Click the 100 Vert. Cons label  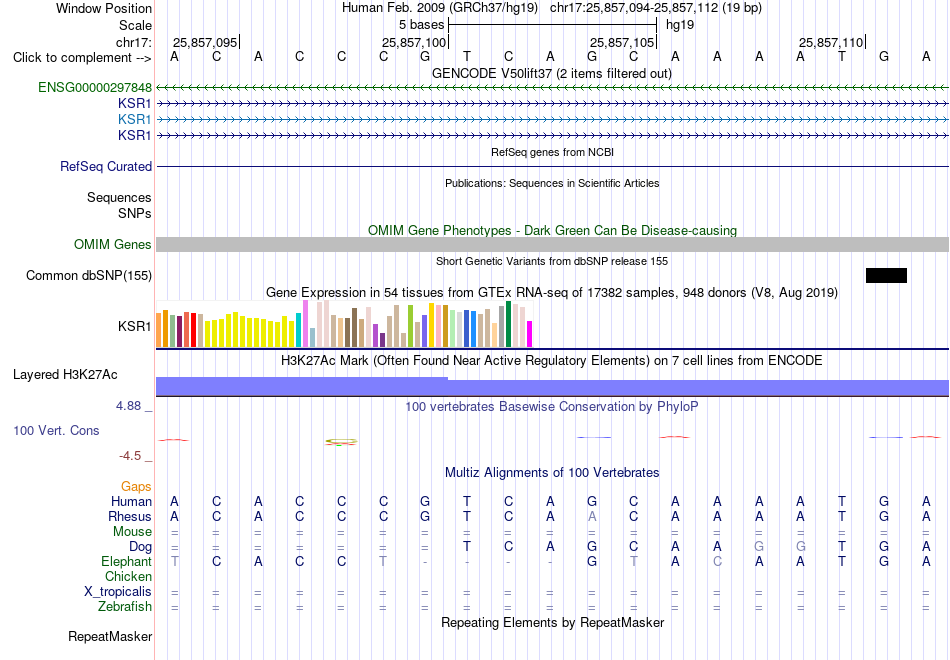click(56, 430)
